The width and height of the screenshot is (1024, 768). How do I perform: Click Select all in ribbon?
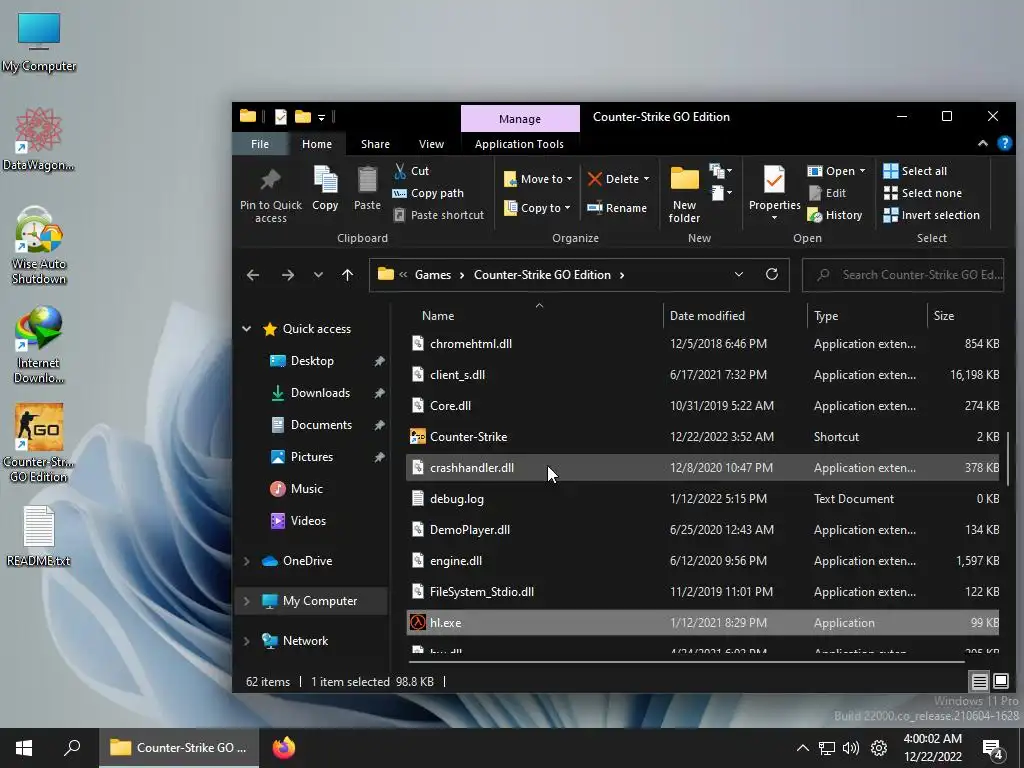915,171
